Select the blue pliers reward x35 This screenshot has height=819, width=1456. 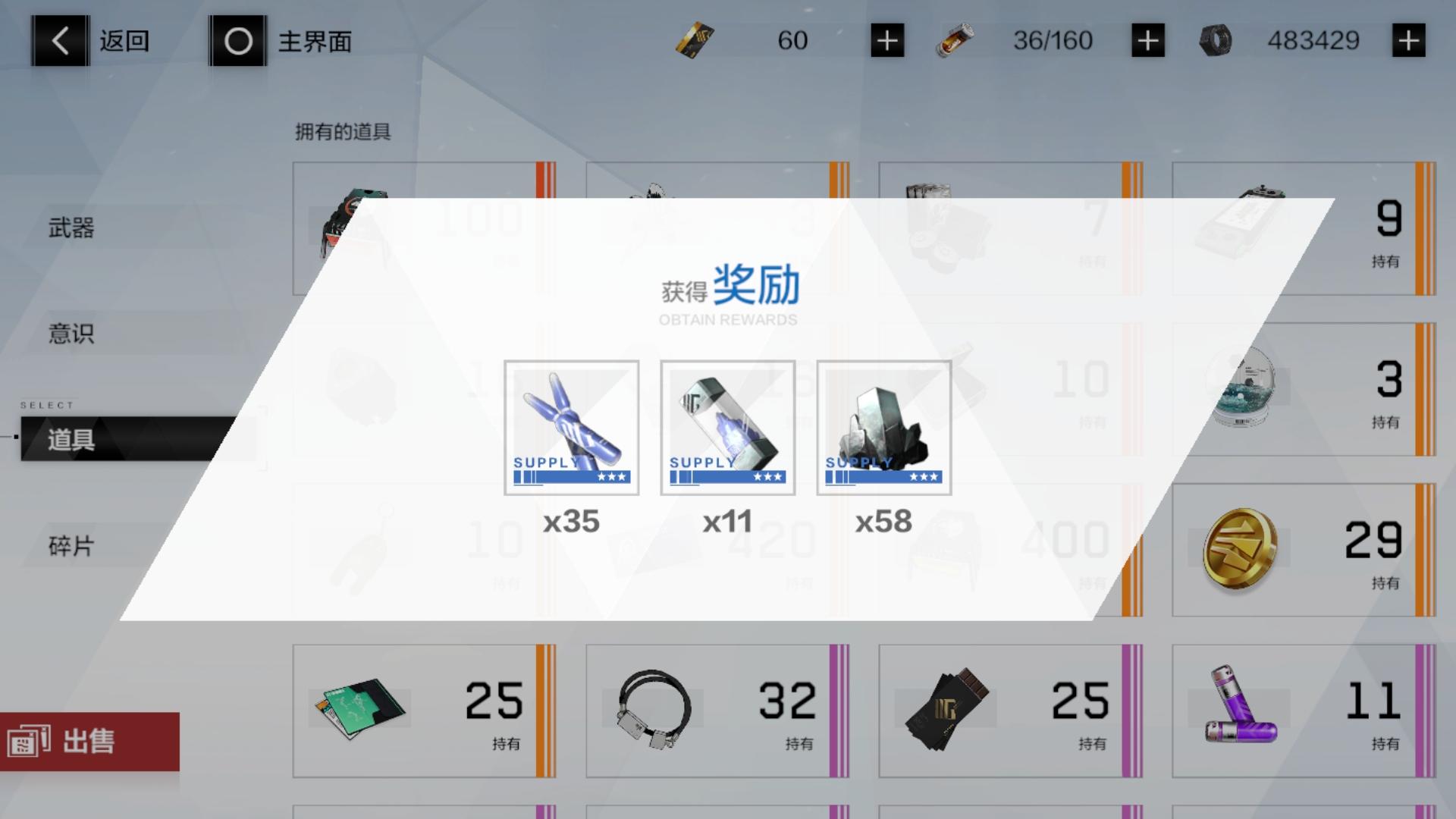pos(572,428)
